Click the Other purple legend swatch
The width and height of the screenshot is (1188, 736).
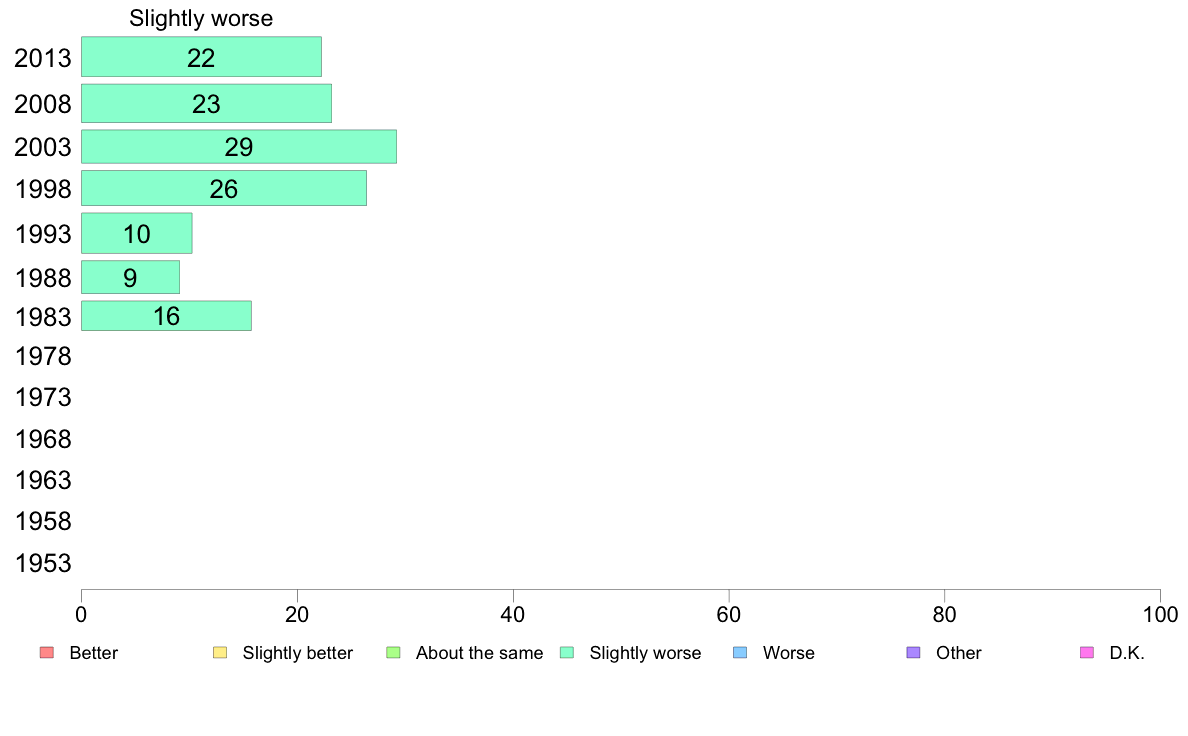(x=914, y=653)
